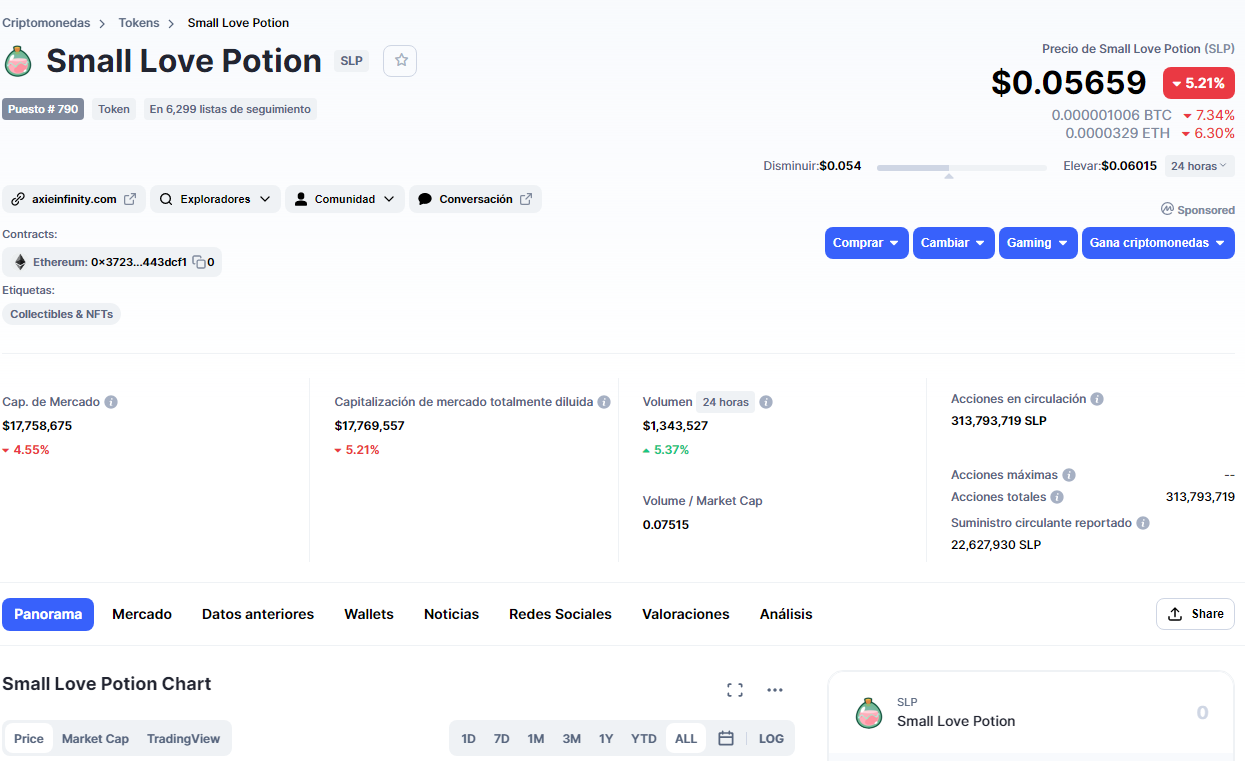
Task: Click the Puesto # 790 rank badge
Action: pos(43,109)
